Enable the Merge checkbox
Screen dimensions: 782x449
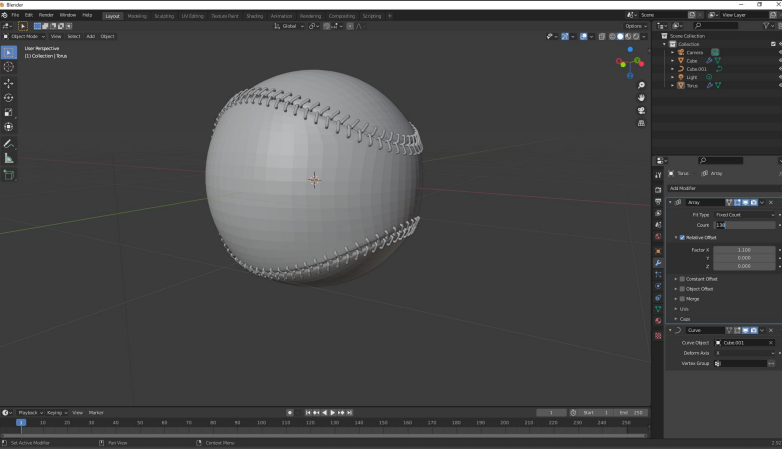682,298
